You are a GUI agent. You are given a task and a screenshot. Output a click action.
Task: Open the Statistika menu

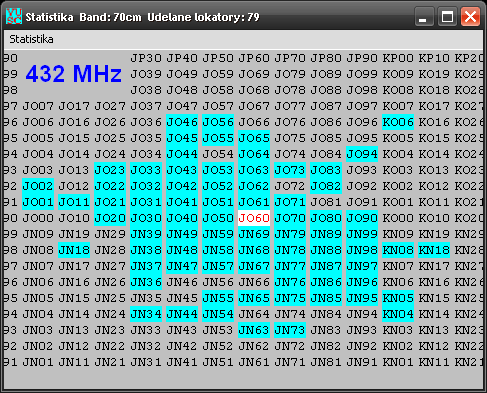click(31, 39)
